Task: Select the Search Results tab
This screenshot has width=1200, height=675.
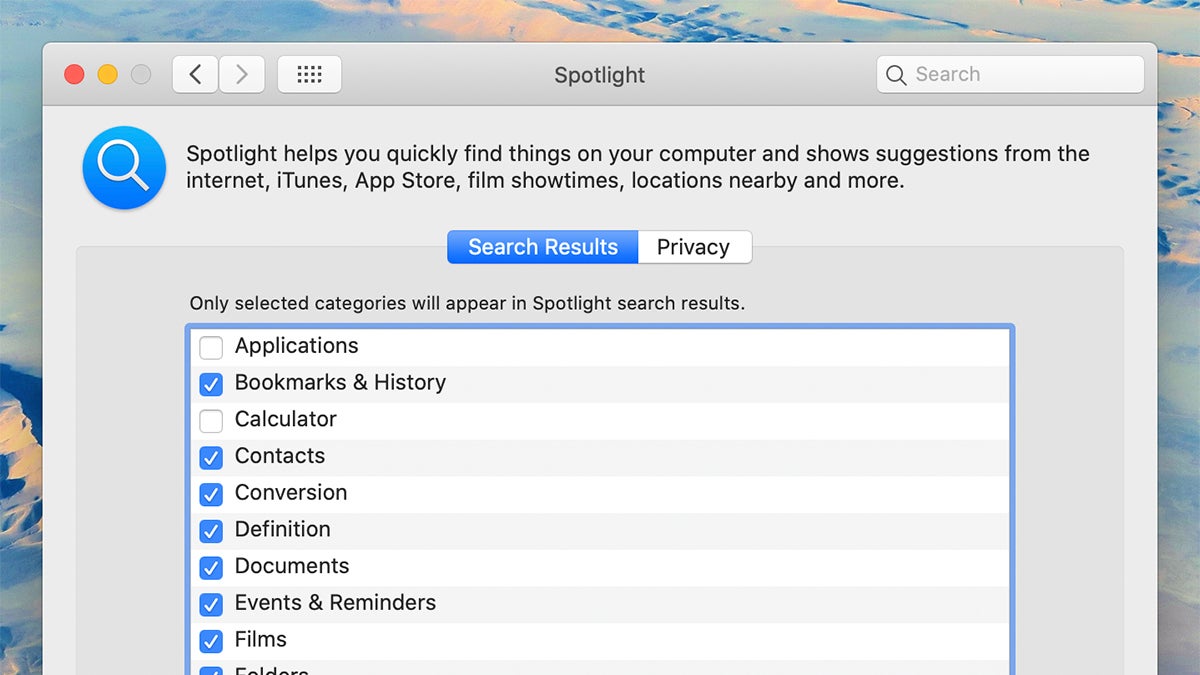Action: click(x=541, y=247)
